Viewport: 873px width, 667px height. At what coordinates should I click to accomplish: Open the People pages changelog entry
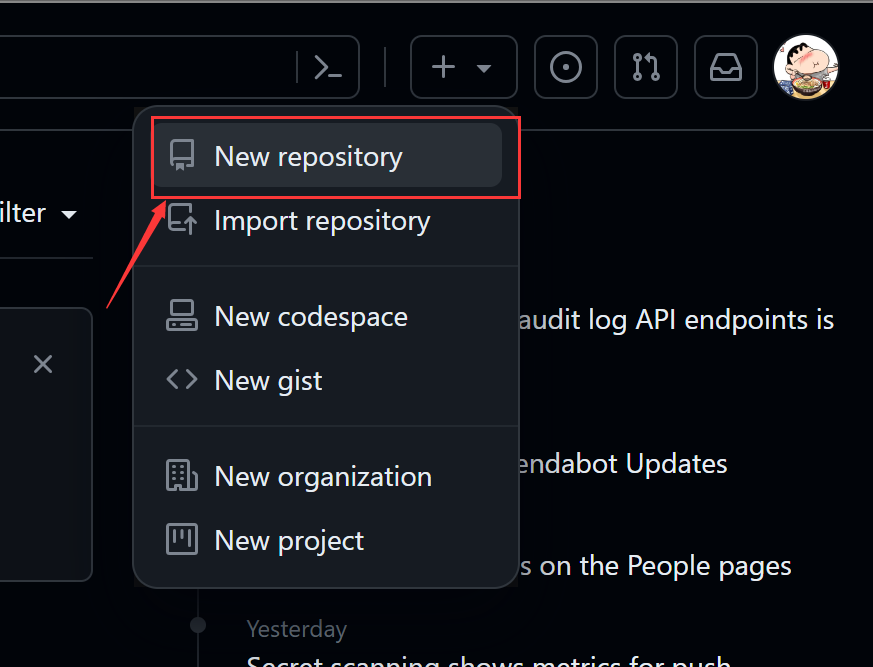point(656,566)
